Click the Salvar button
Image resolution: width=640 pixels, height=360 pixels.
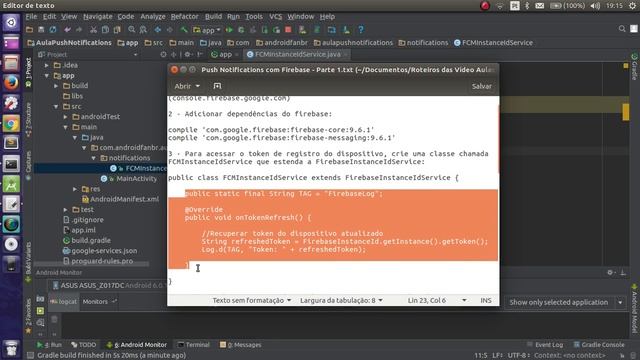pos(482,86)
